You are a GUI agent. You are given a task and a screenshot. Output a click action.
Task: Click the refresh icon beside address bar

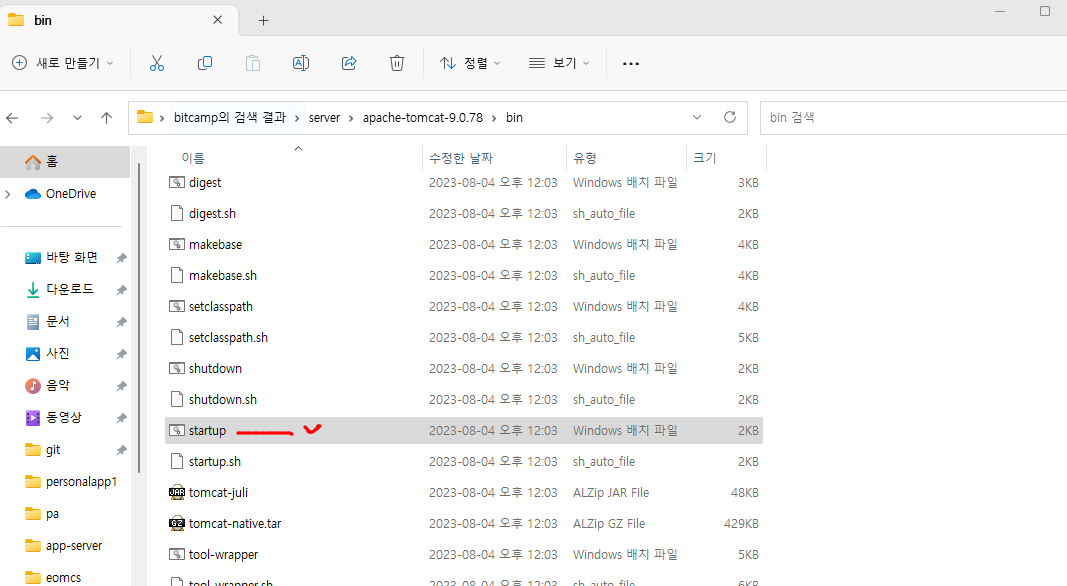coord(730,117)
